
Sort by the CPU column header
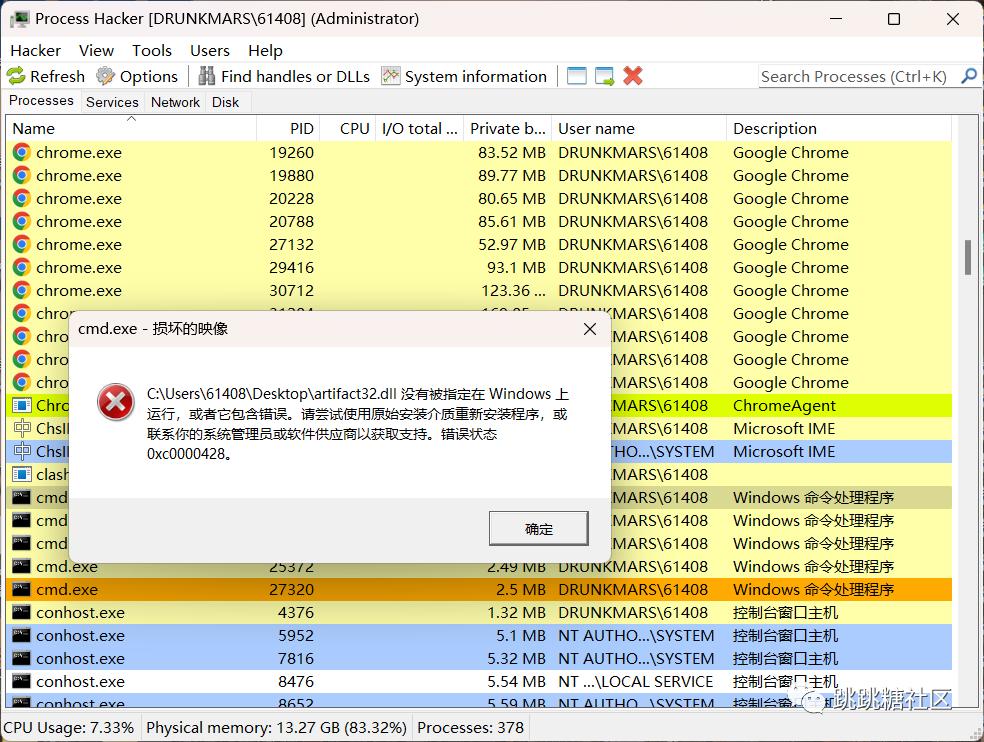348,129
